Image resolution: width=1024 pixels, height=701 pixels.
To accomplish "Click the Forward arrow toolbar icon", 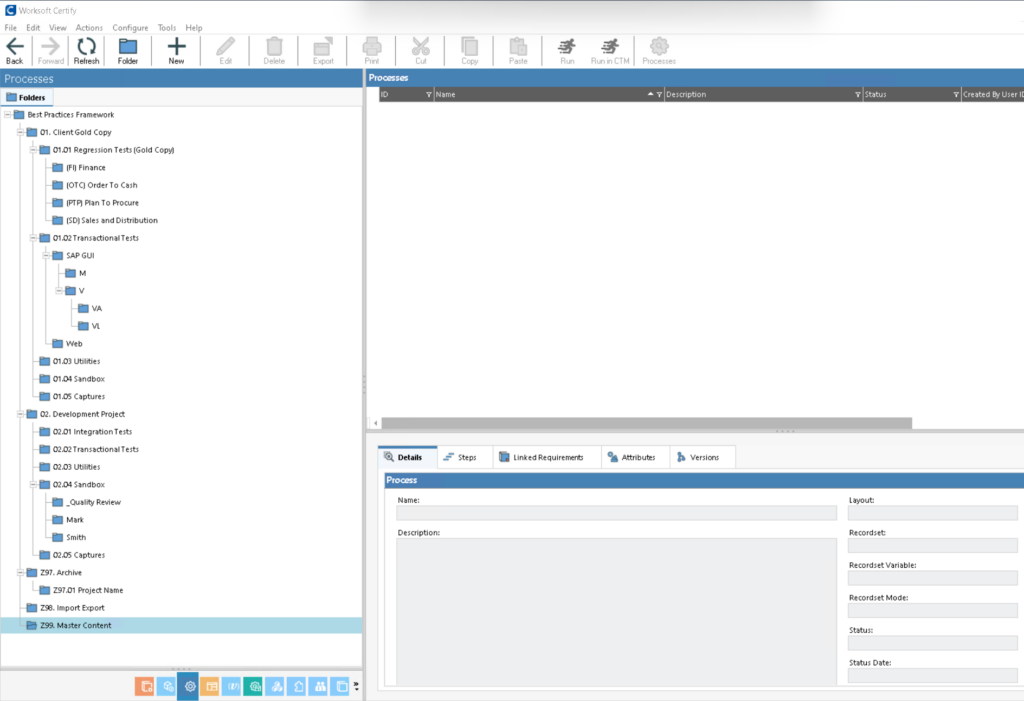I will pyautogui.click(x=50, y=51).
